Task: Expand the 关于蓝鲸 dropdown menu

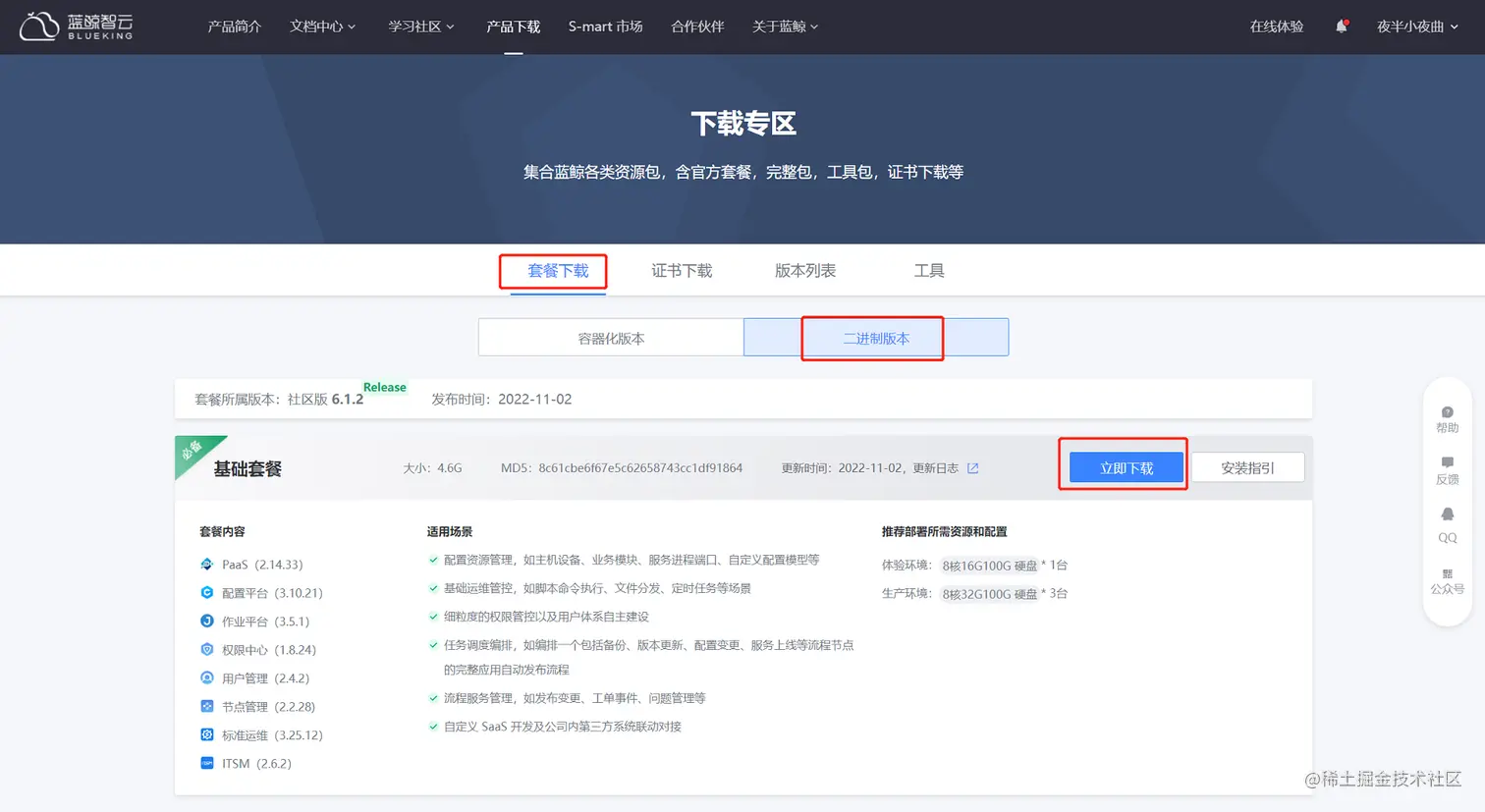Action: pyautogui.click(x=785, y=27)
